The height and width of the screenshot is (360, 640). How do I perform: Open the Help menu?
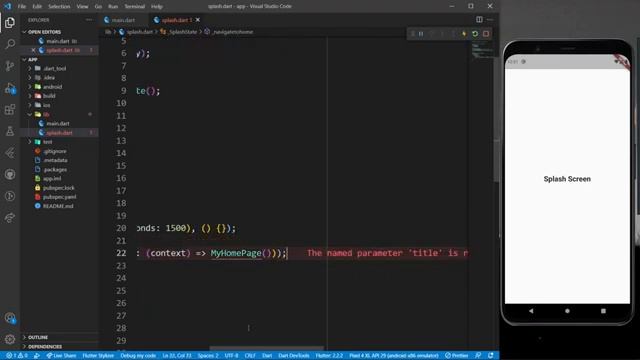pos(157,7)
